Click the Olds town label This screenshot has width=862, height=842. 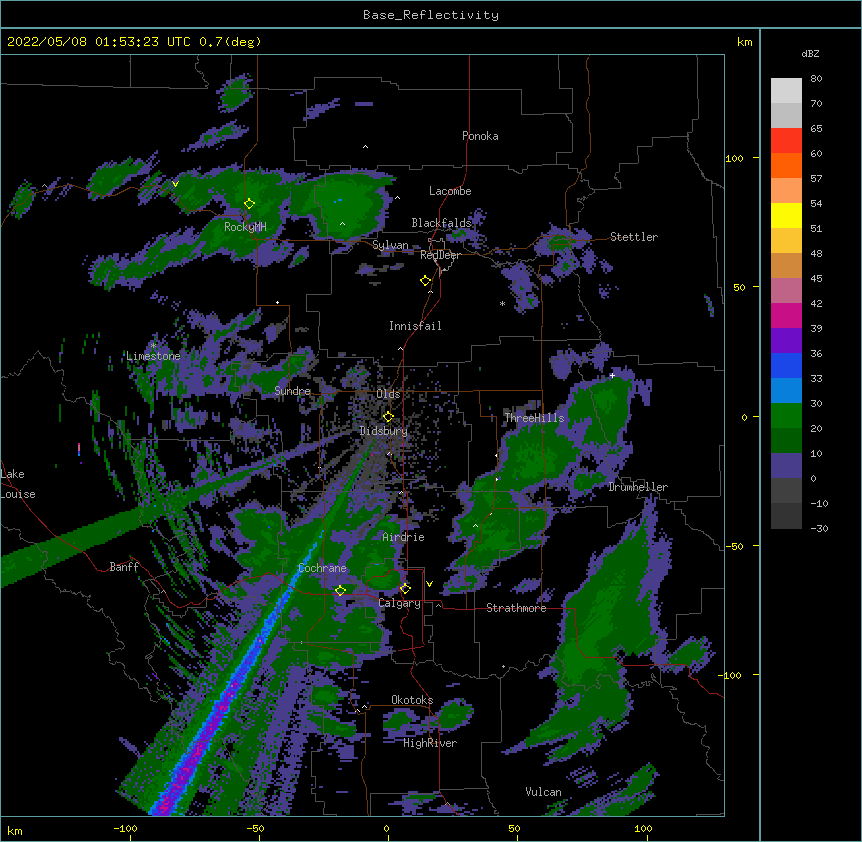(388, 394)
